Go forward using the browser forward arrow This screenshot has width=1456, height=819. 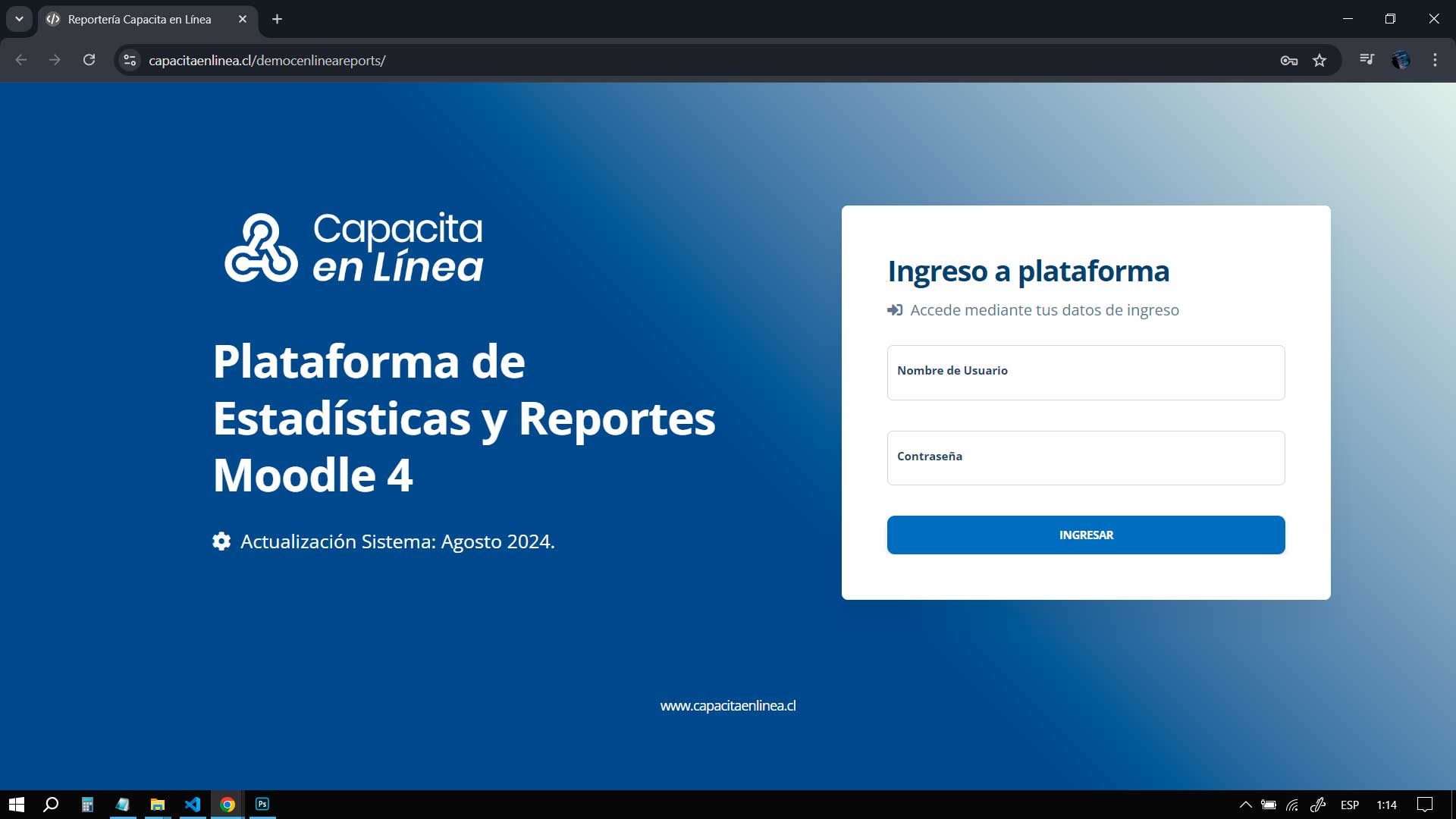(55, 60)
